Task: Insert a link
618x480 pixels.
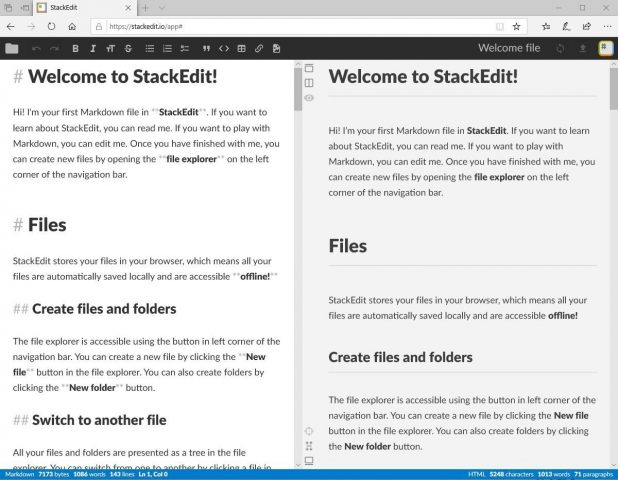Action: click(x=259, y=48)
